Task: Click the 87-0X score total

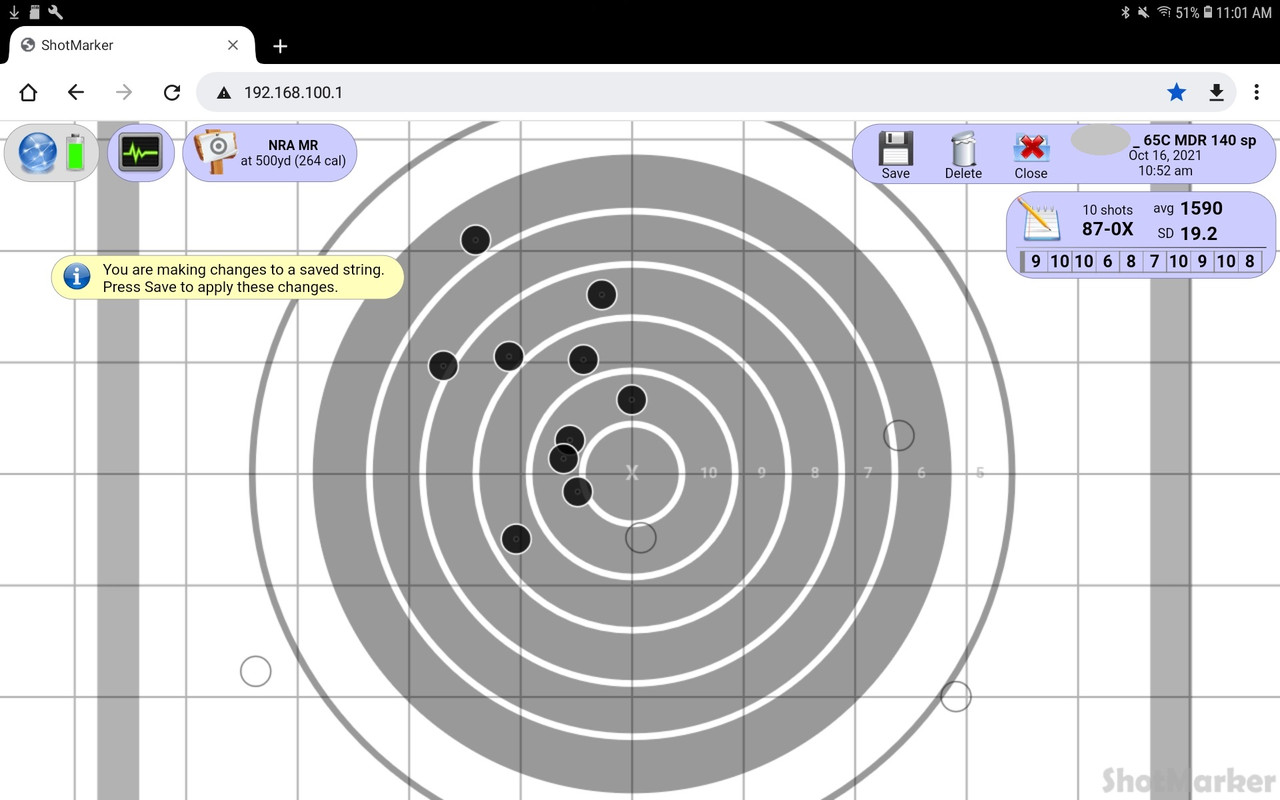Action: click(x=1108, y=229)
